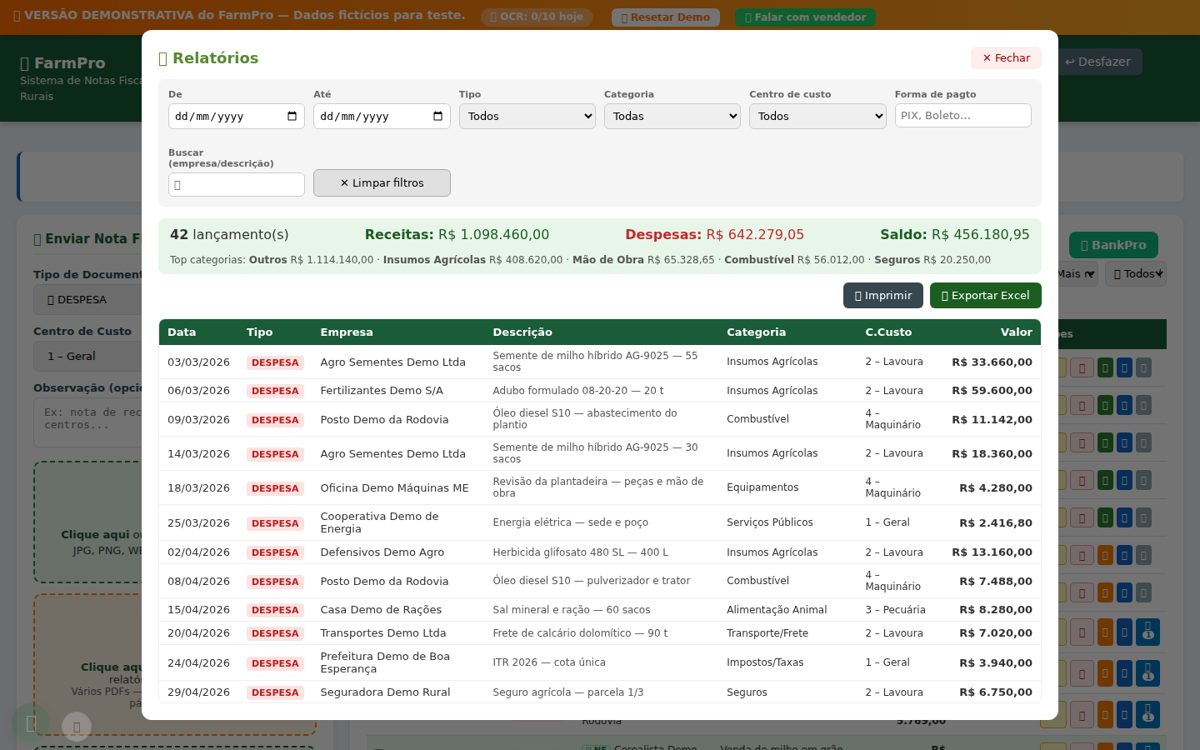Click the Data column header
This screenshot has height=750, width=1200.
[x=182, y=332]
